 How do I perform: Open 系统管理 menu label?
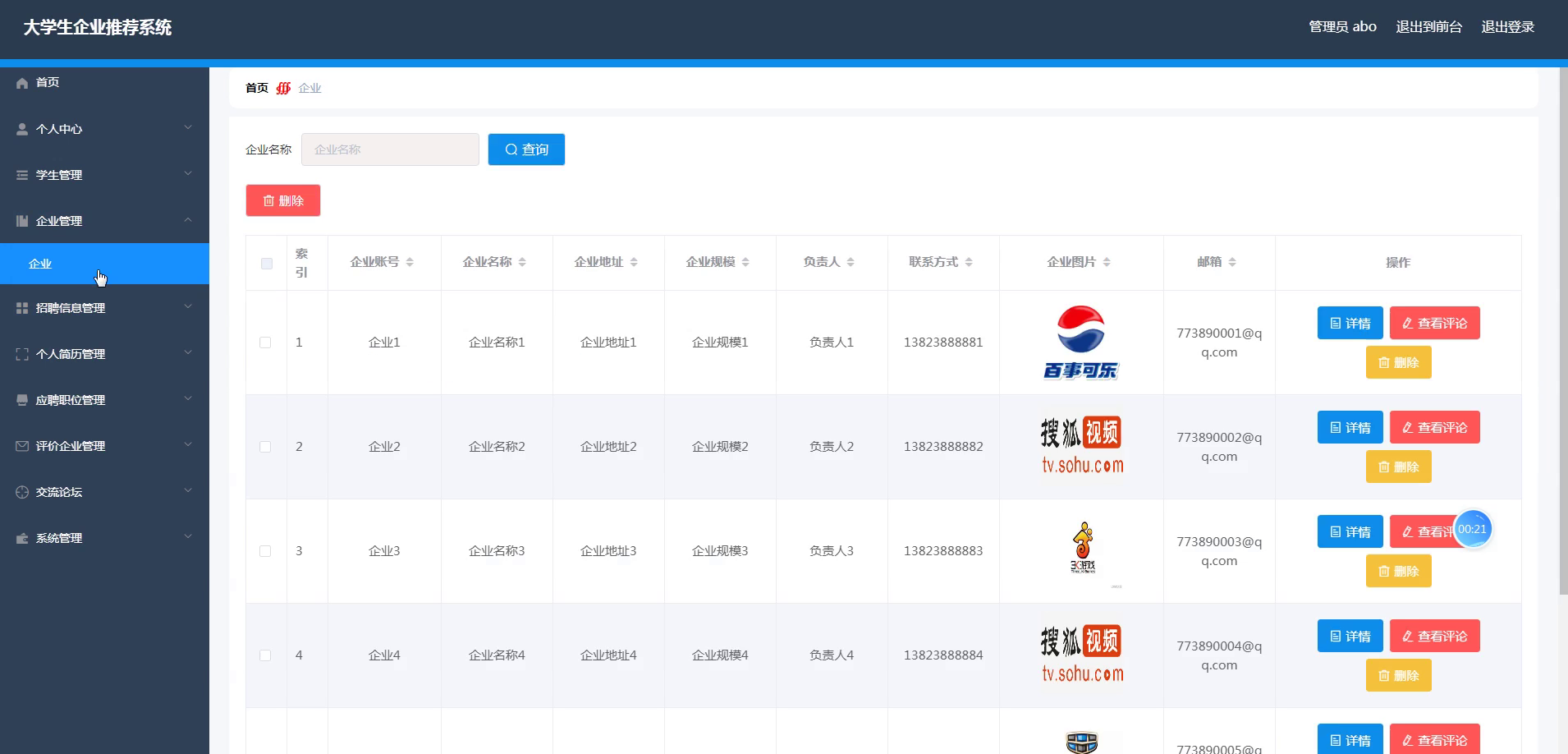pos(59,538)
